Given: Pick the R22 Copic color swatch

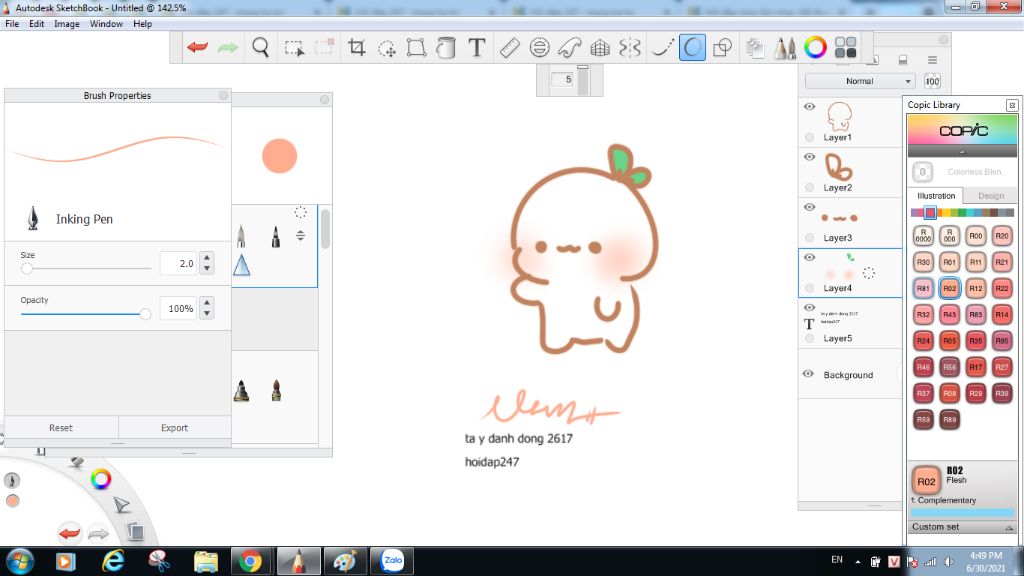Looking at the screenshot, I should 1002,288.
